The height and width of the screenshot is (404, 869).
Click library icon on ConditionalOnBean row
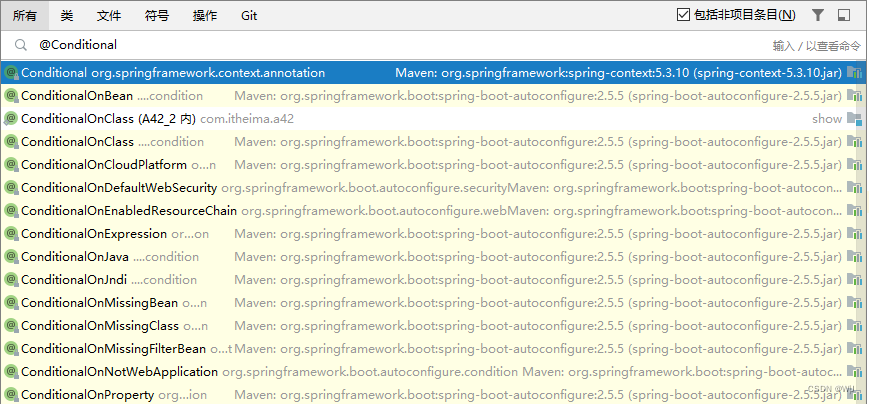(x=855, y=96)
